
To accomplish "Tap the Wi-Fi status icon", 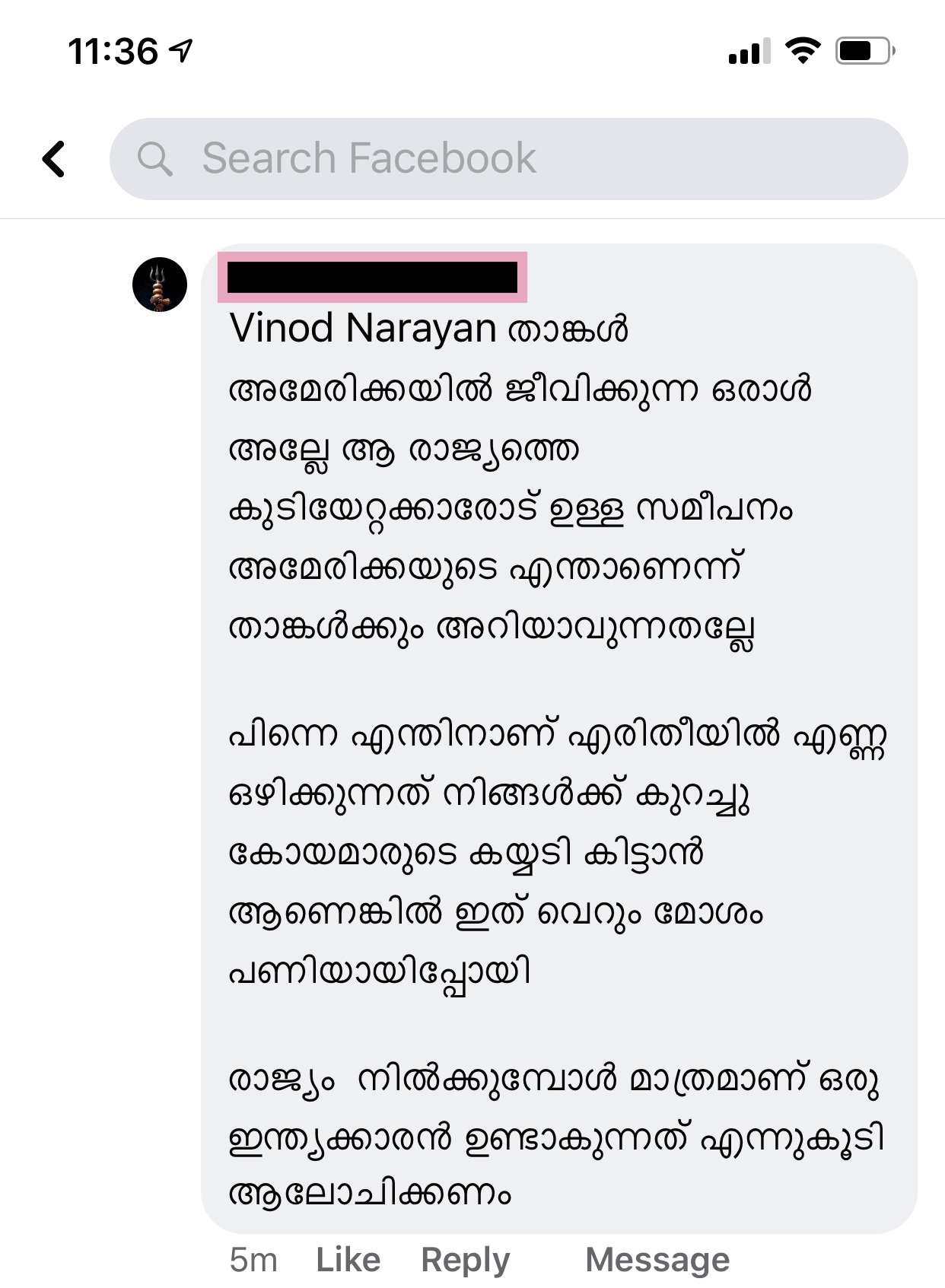I will point(802,51).
